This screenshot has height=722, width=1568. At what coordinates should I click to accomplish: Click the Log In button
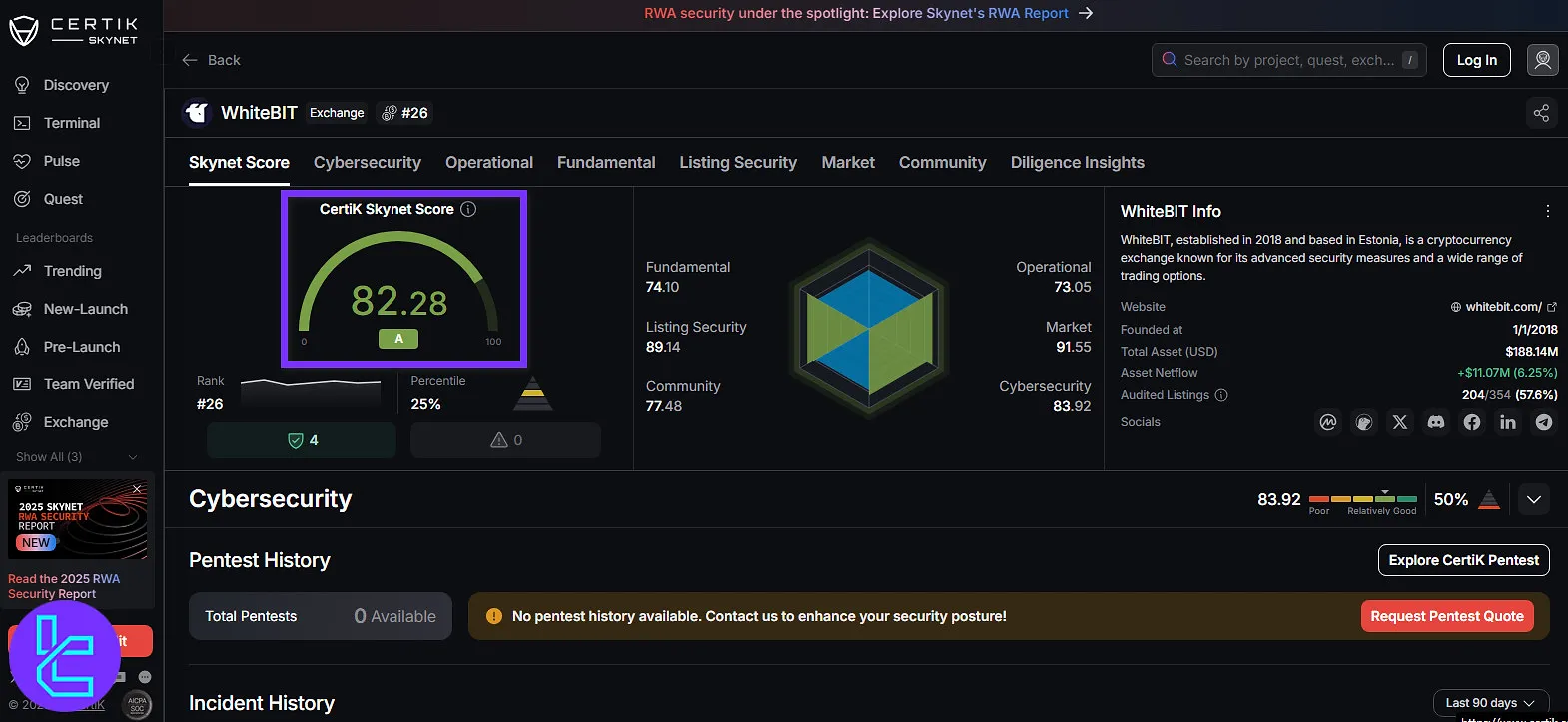pos(1476,60)
